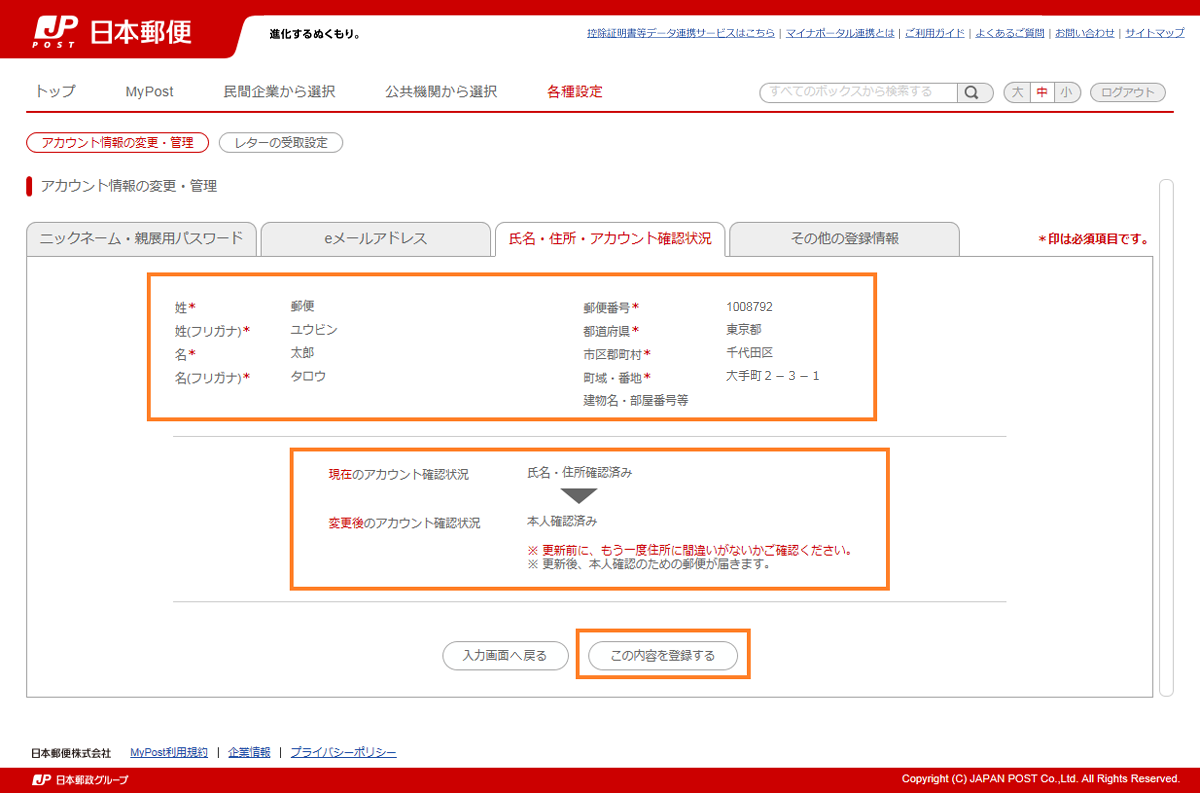Viewport: 1200px width, 793px height.
Task: Select medium font size 中
Action: pyautogui.click(x=1042, y=92)
